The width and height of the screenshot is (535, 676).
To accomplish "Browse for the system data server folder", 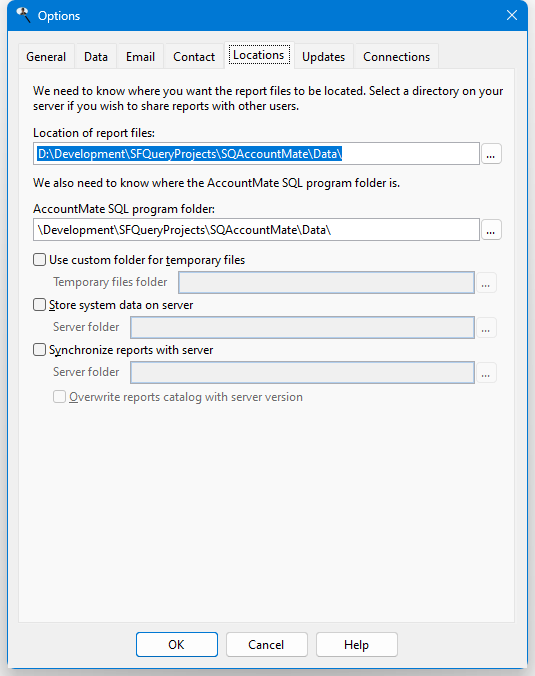I will (486, 328).
